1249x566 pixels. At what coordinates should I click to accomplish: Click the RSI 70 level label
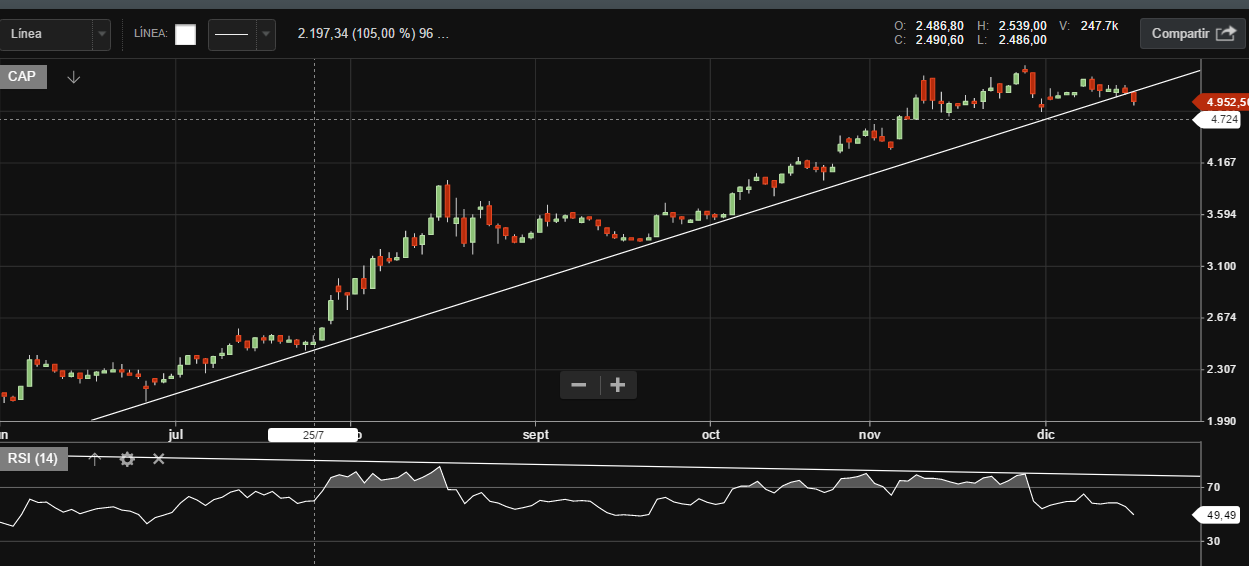click(x=1213, y=488)
